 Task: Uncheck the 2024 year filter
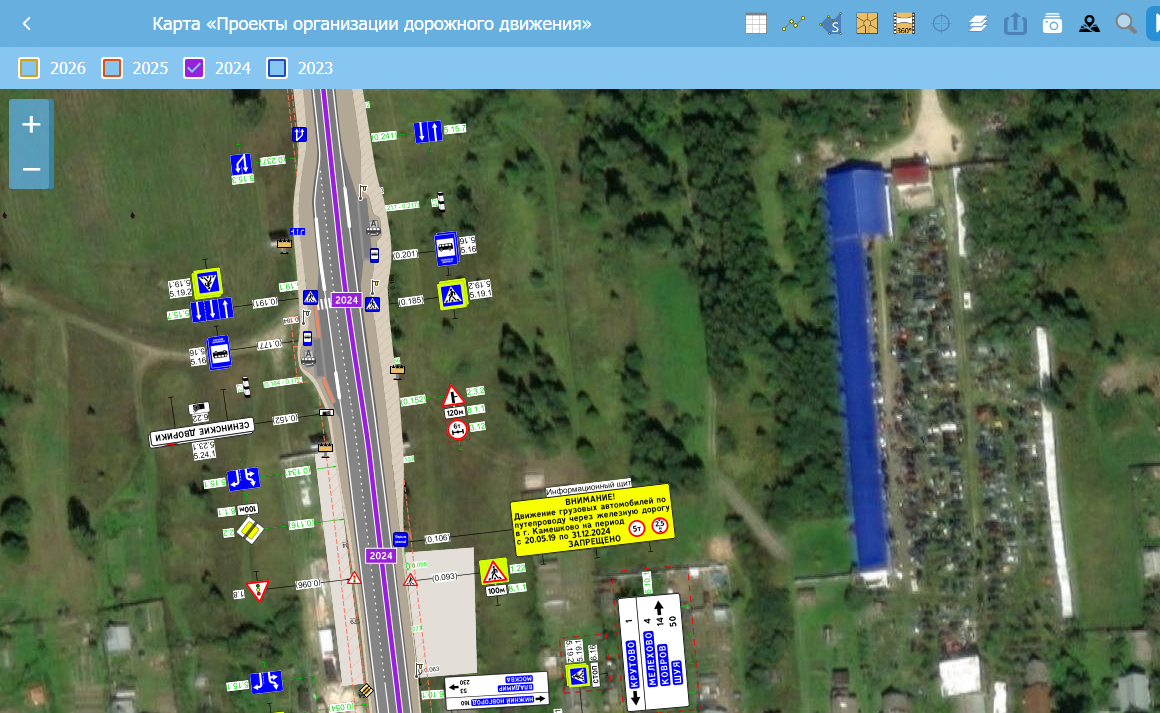194,68
